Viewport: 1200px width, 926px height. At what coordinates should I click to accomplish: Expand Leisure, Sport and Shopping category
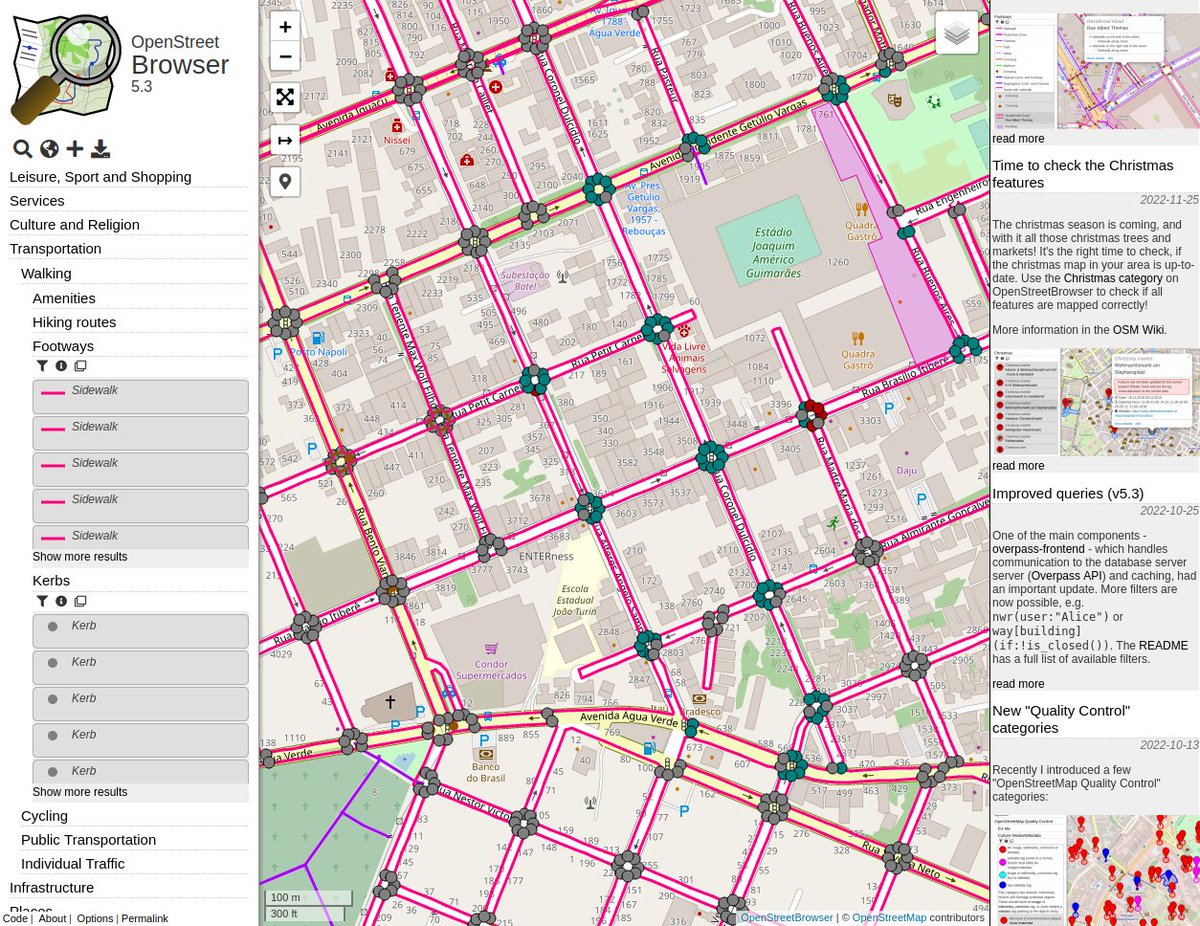(x=100, y=177)
